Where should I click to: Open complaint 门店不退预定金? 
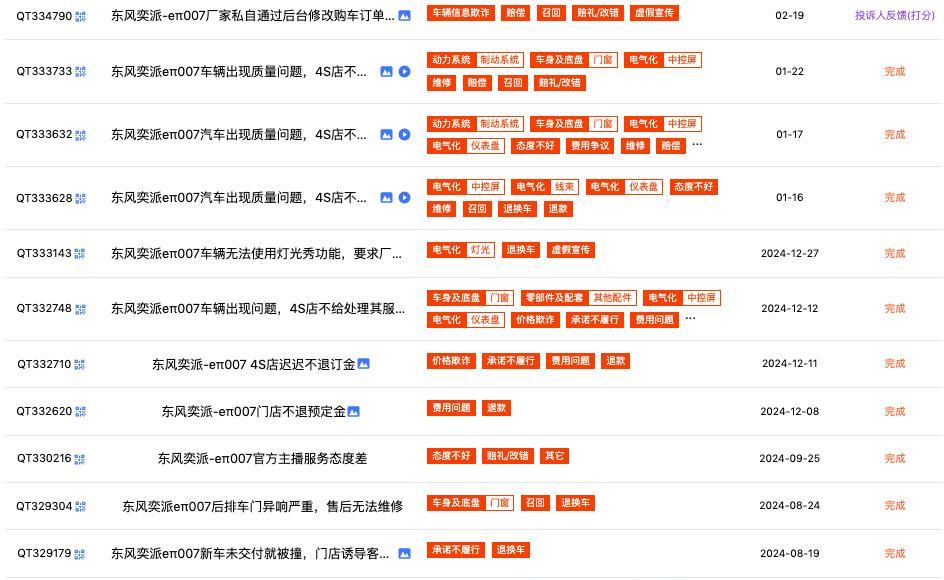coord(253,412)
